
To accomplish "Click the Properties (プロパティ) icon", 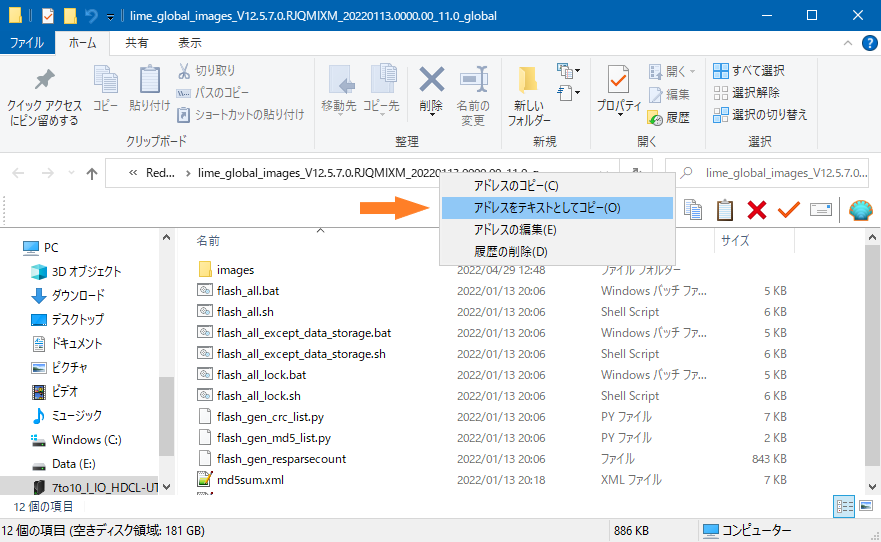I will coord(619,81).
